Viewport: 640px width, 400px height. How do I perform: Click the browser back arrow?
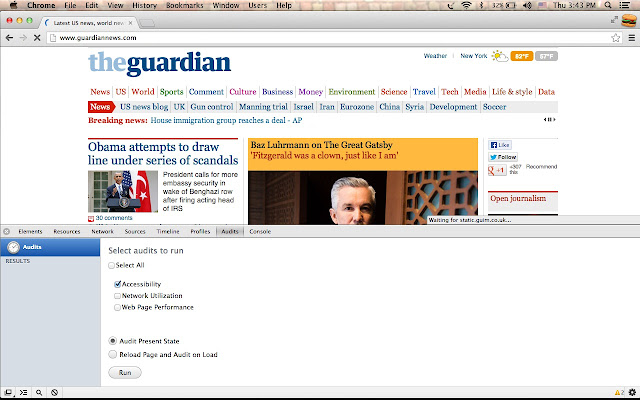tap(9, 38)
